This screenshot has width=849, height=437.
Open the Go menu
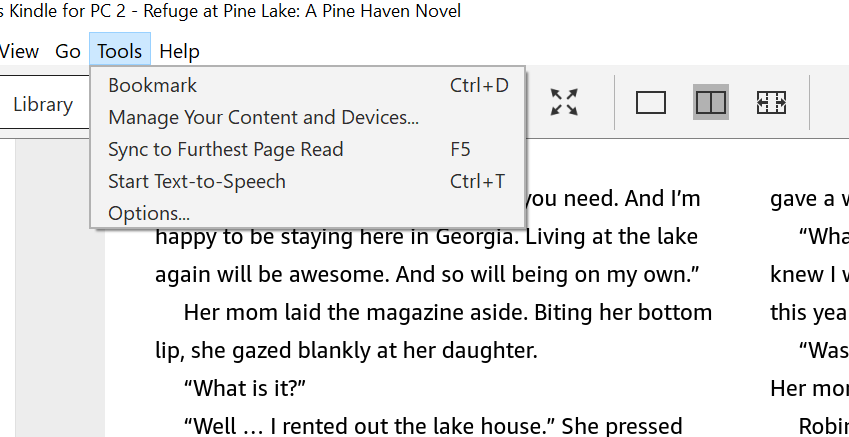pos(68,51)
